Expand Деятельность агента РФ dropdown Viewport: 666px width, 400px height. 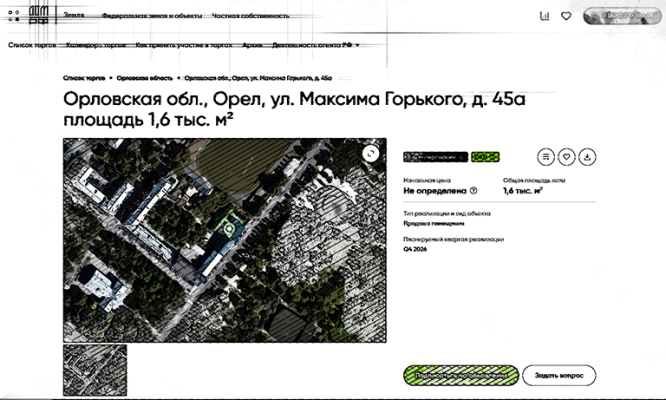(316, 45)
